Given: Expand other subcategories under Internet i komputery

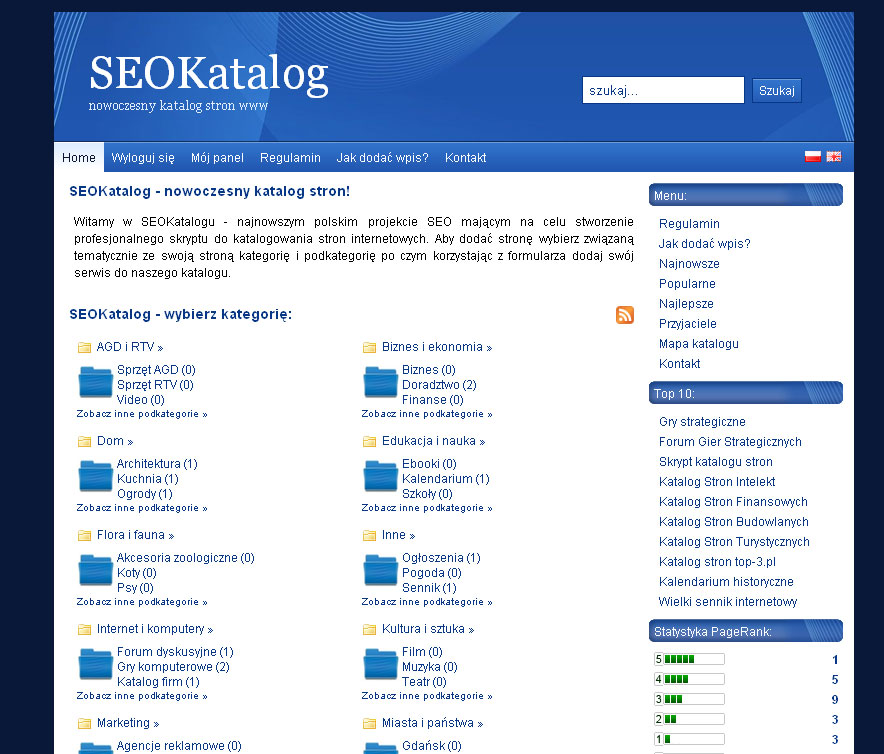Looking at the screenshot, I should pos(142,696).
